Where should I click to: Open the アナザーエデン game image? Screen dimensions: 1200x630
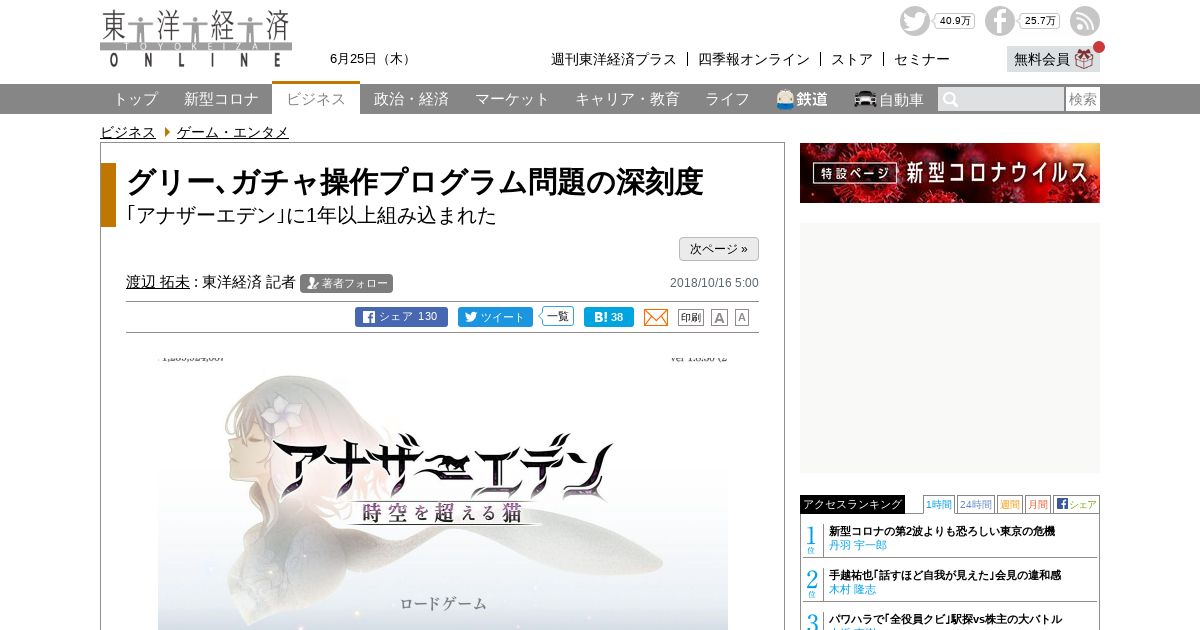(443, 492)
